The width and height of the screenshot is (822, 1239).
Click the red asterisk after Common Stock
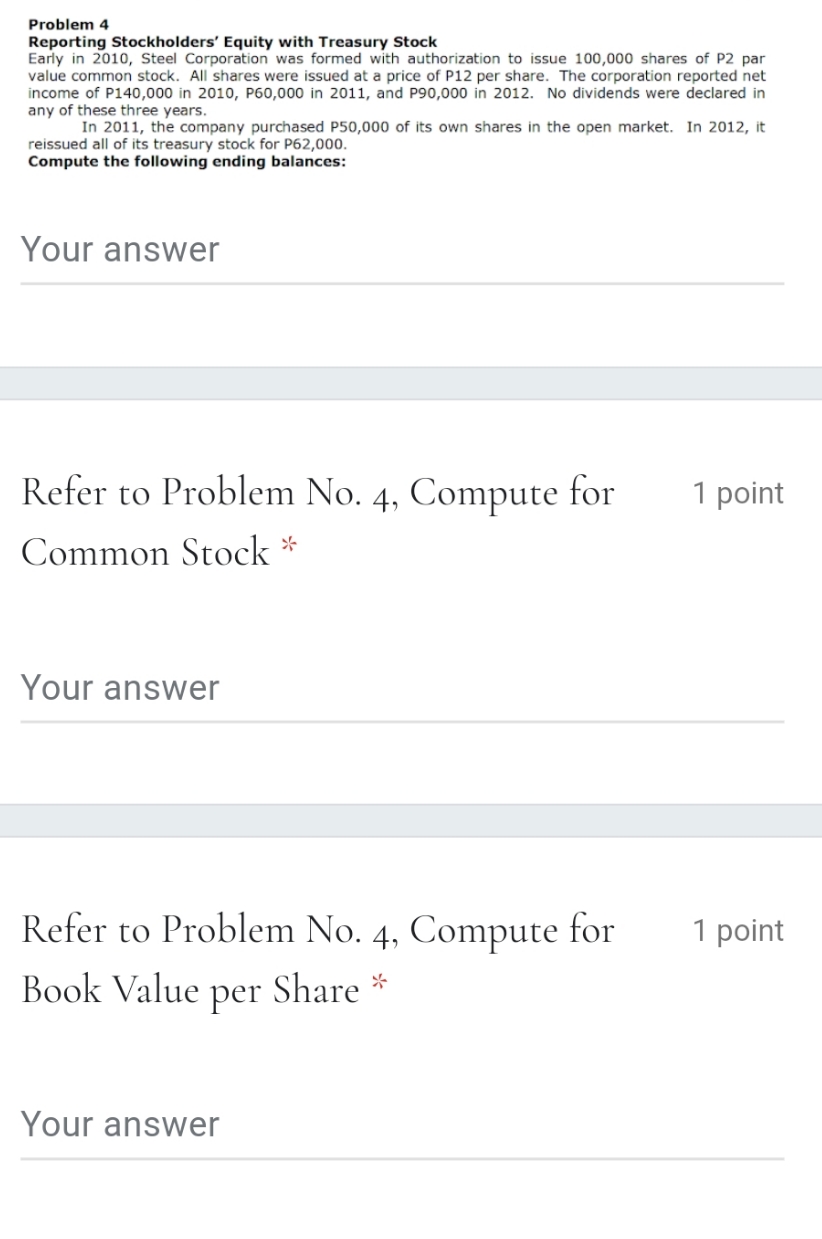pos(288,546)
